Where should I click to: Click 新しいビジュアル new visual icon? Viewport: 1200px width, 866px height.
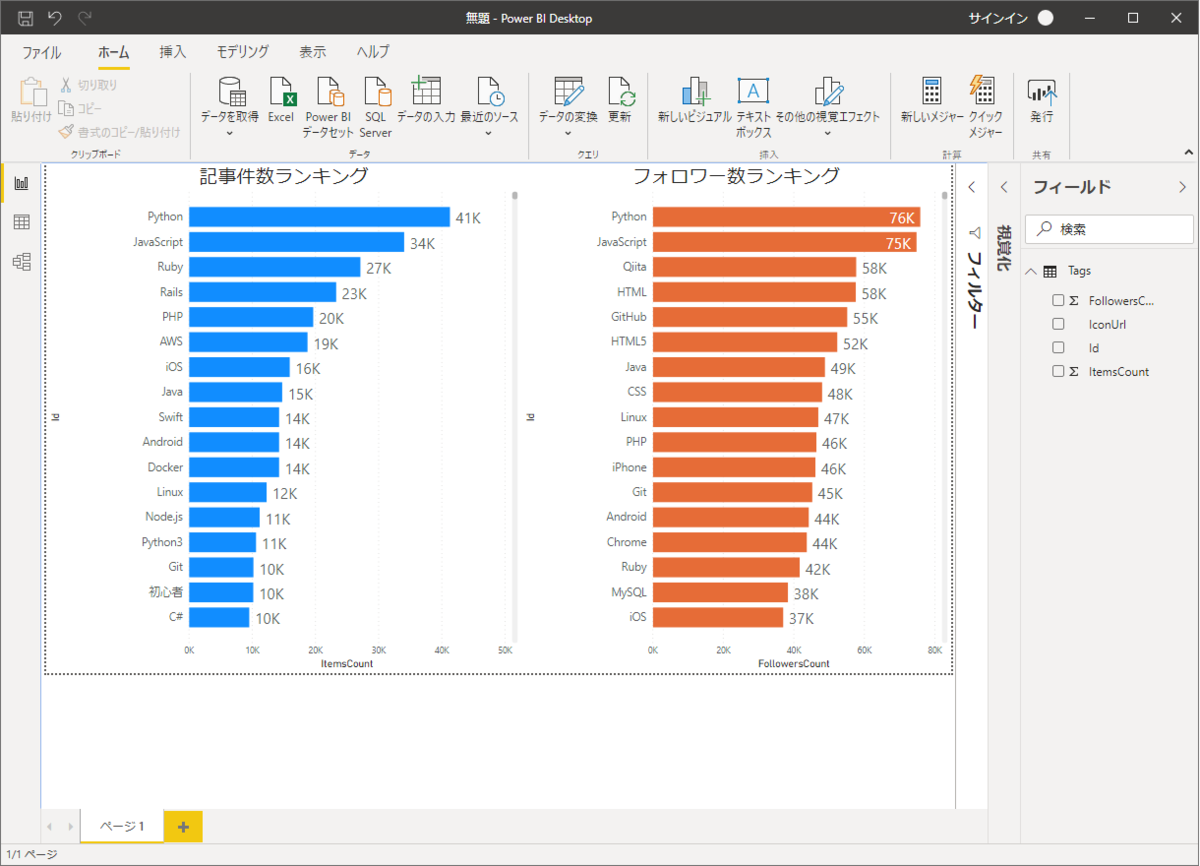[696, 92]
